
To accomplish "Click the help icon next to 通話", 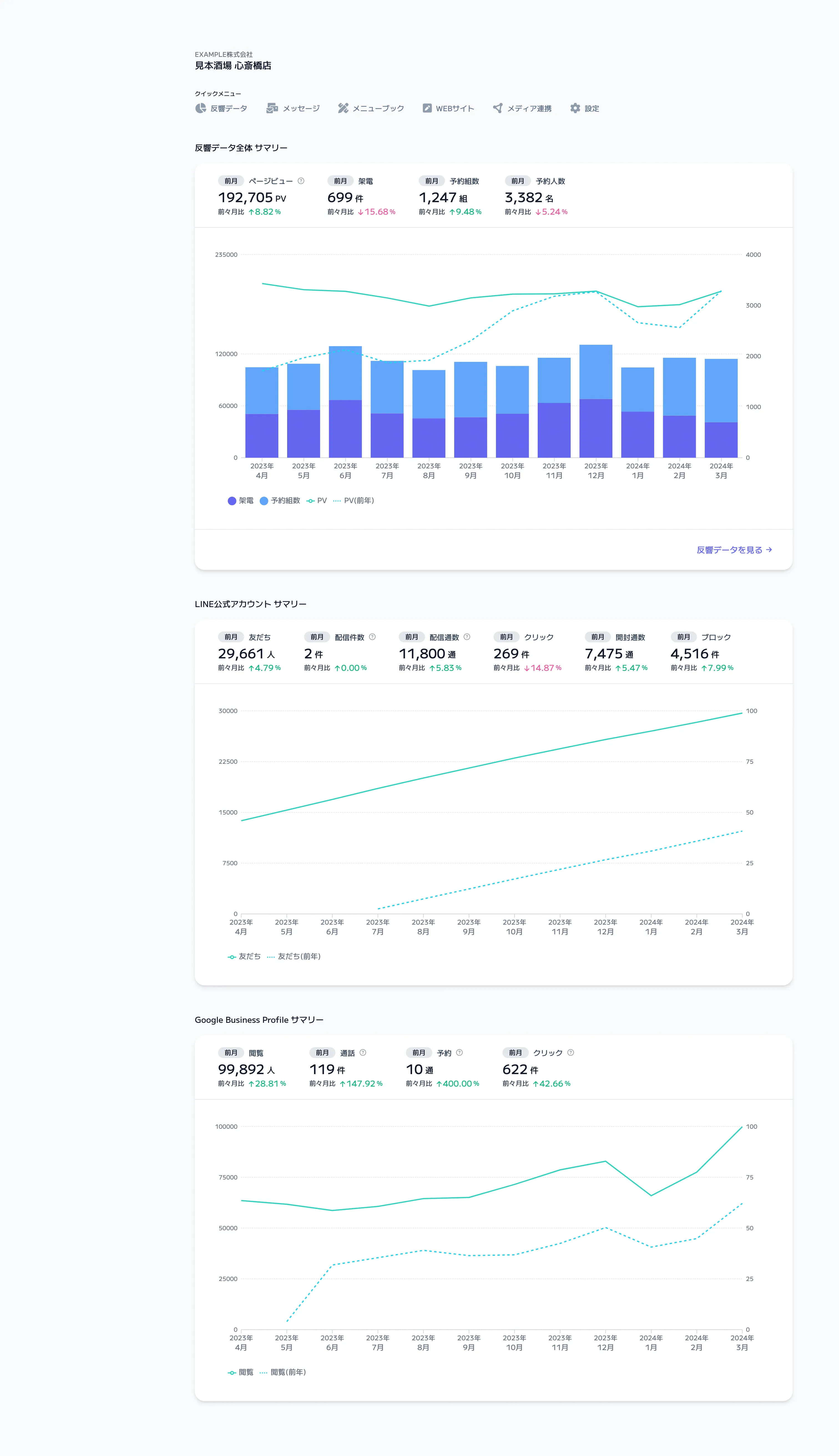I will (362, 1052).
